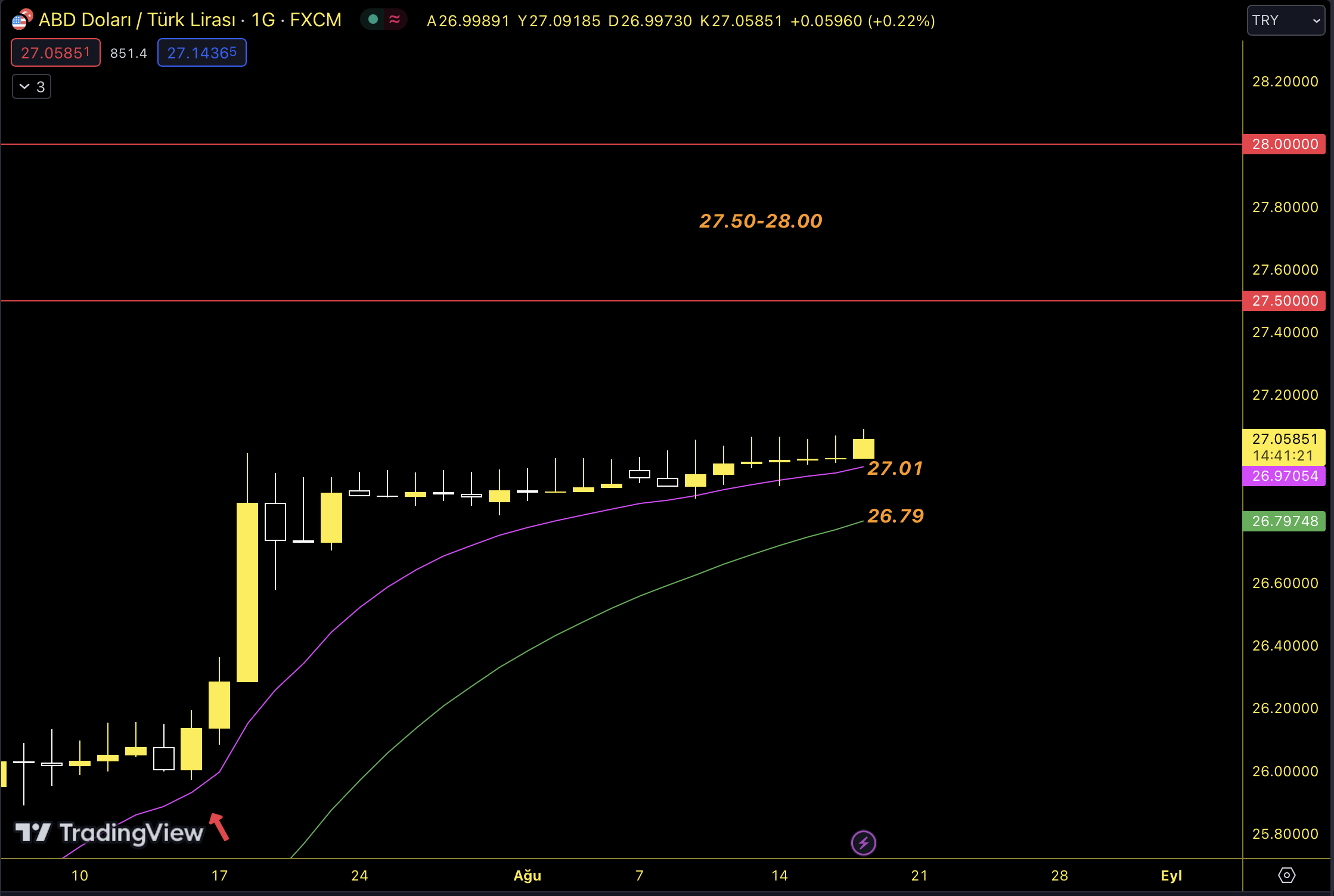Select the 28.00000 red price line label
The width and height of the screenshot is (1334, 896).
1283,144
